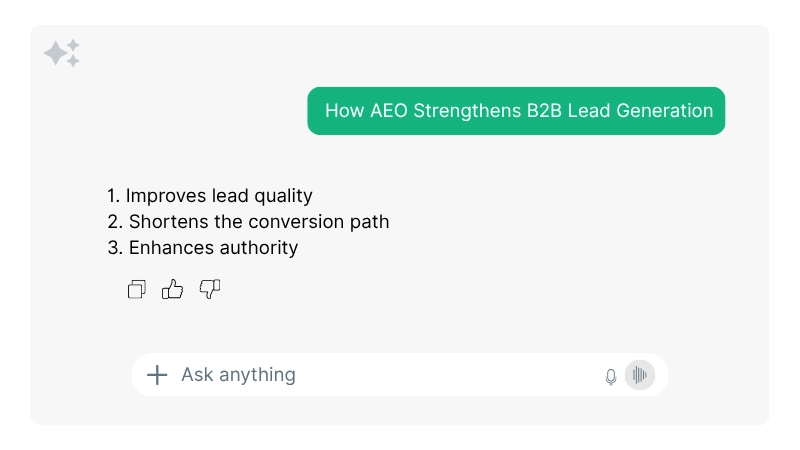Tap the microphone dictation icon
Screen dimensions: 800x450
tap(611, 376)
